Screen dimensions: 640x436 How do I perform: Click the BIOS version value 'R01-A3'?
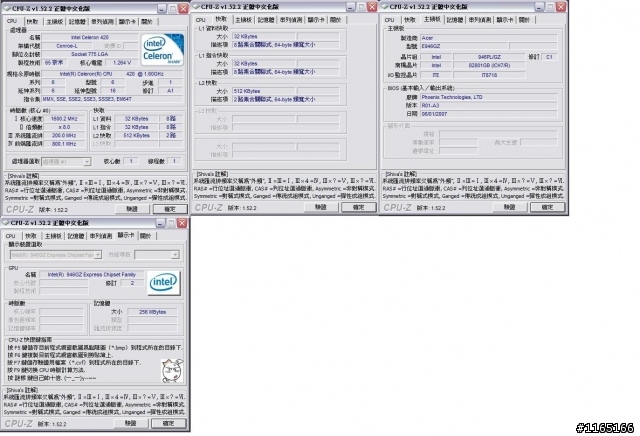[x=489, y=106]
